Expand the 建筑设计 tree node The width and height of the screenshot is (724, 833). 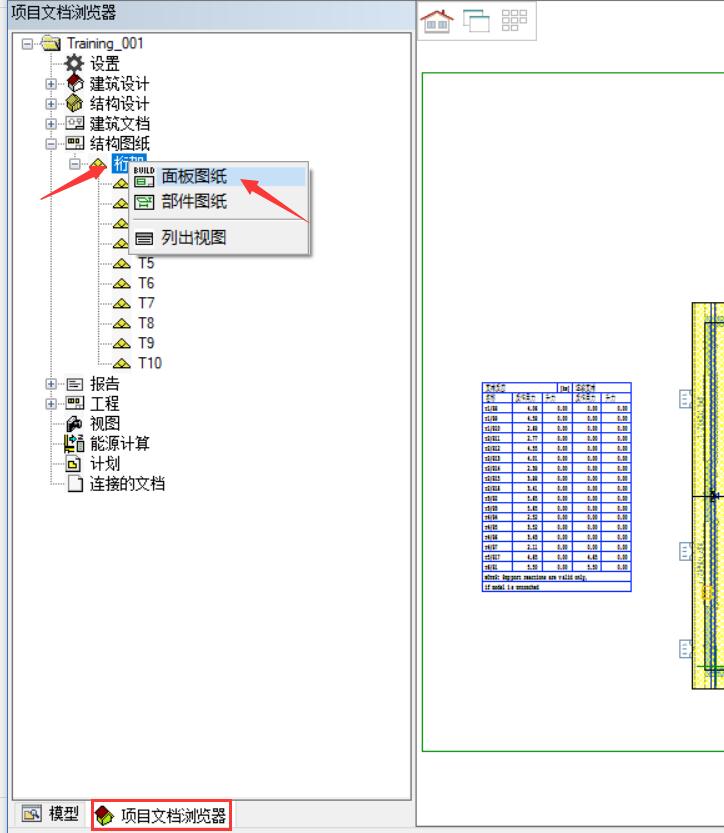tap(50, 84)
